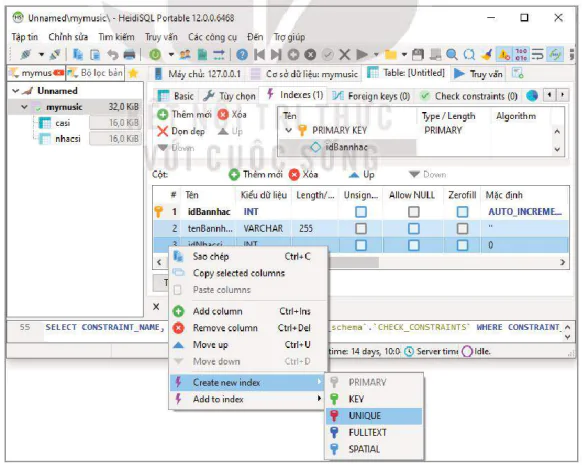Click the delete row circle-x icon in toolbar
The width and height of the screenshot is (586, 470).
coord(310,55)
